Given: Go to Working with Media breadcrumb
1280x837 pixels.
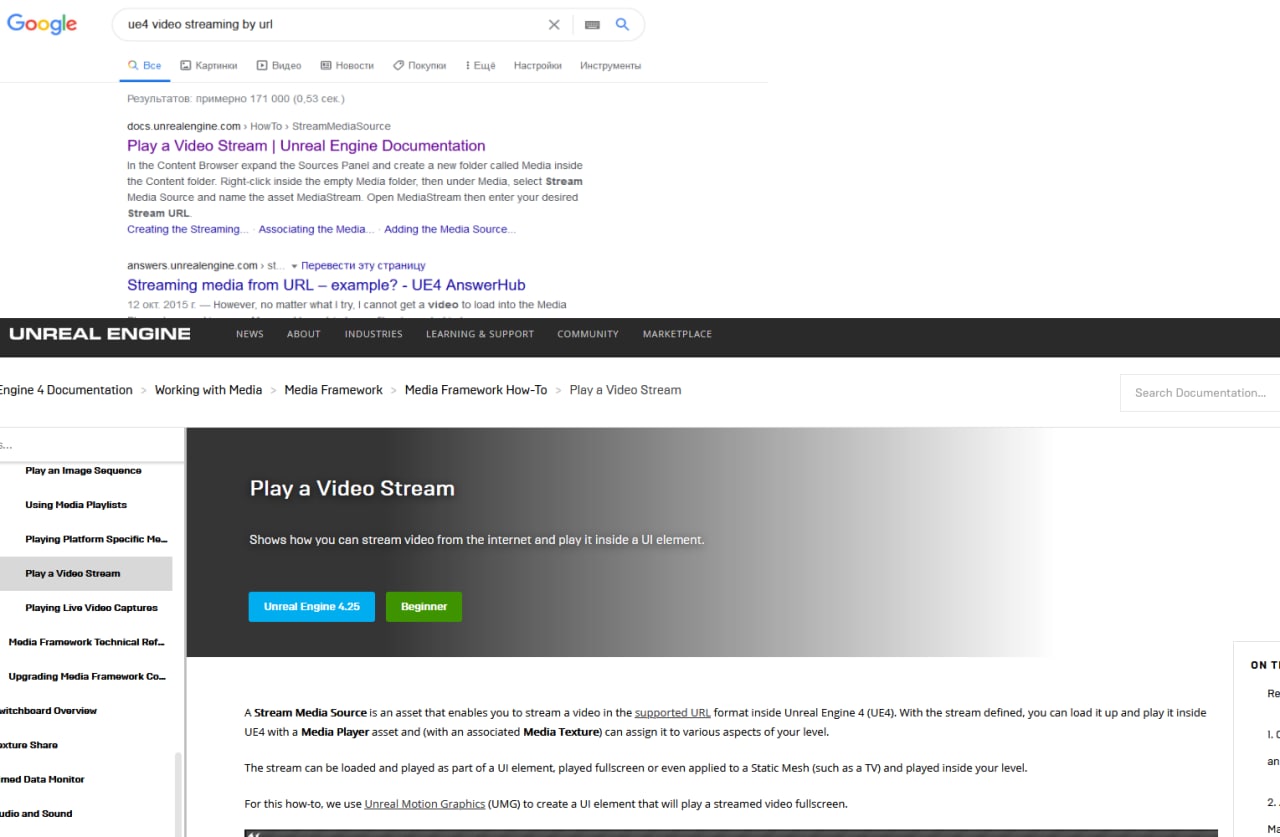Looking at the screenshot, I should [208, 390].
